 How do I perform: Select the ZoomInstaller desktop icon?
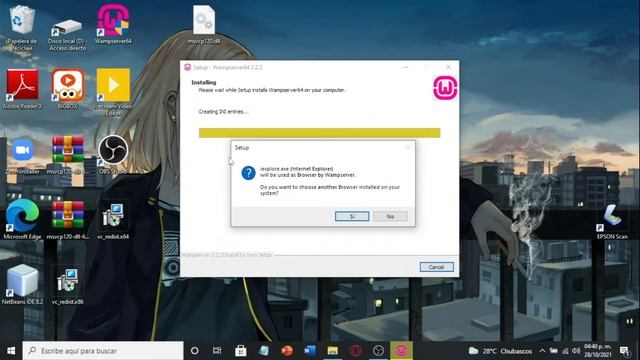(22, 155)
